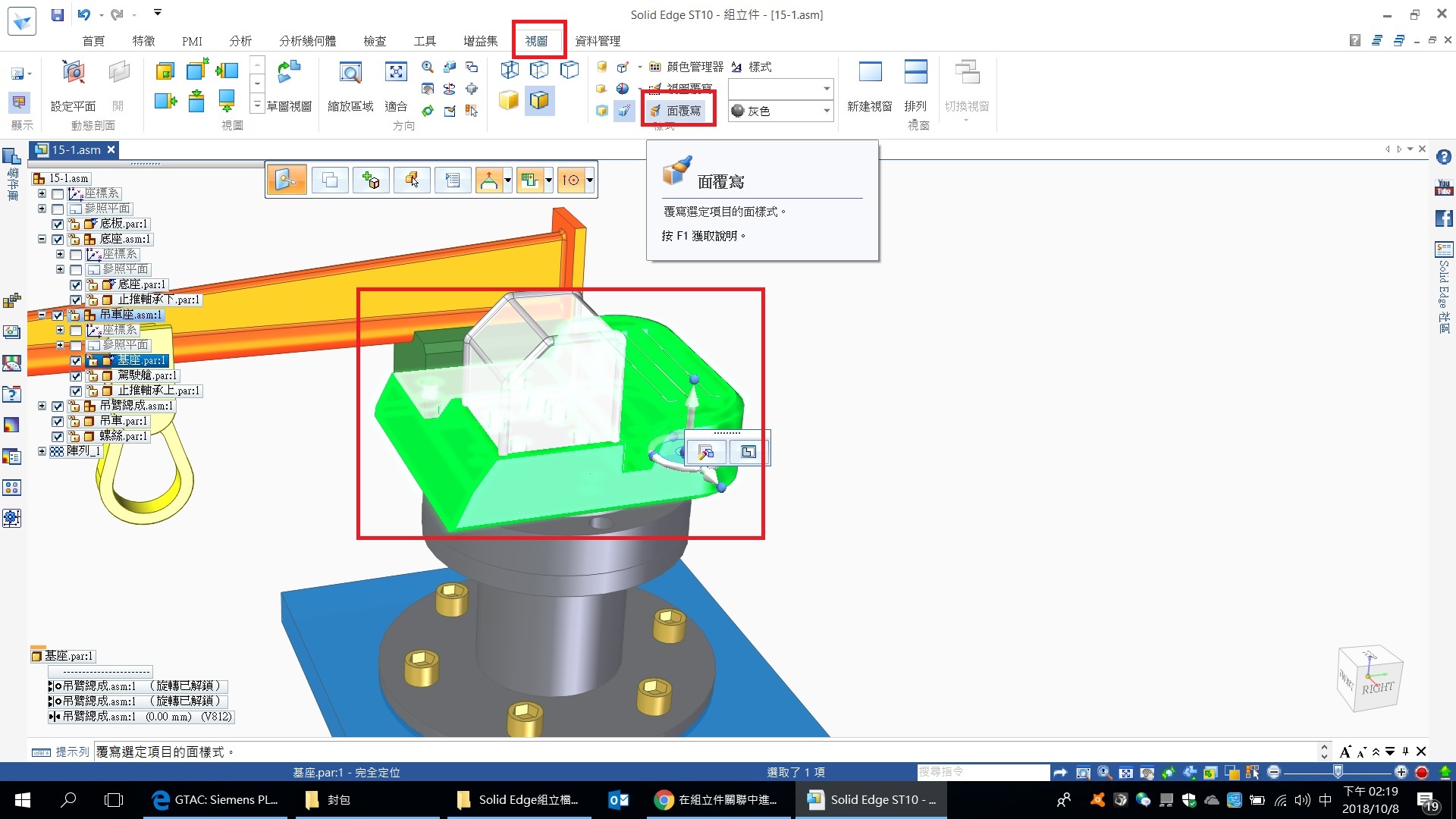Screen dimensions: 1456x819
Task: Click the Undo icon in the quick access toolbar
Action: [84, 14]
